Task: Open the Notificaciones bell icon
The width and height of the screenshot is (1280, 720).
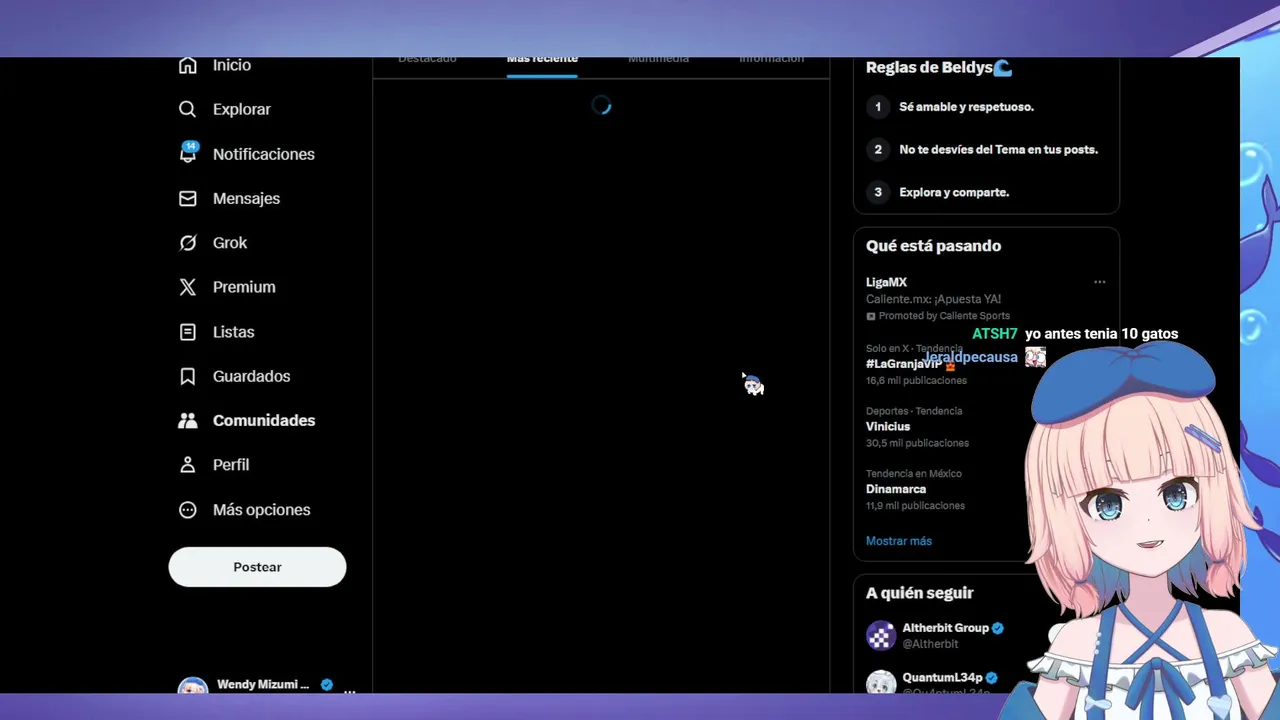Action: coord(187,153)
